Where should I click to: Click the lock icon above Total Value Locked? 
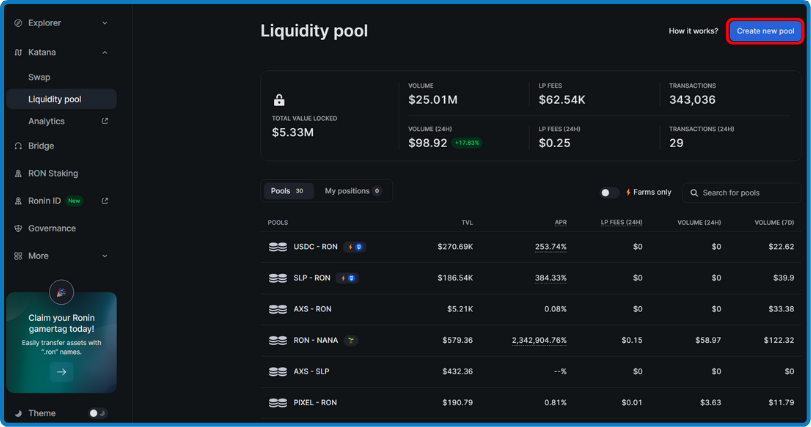click(x=279, y=100)
